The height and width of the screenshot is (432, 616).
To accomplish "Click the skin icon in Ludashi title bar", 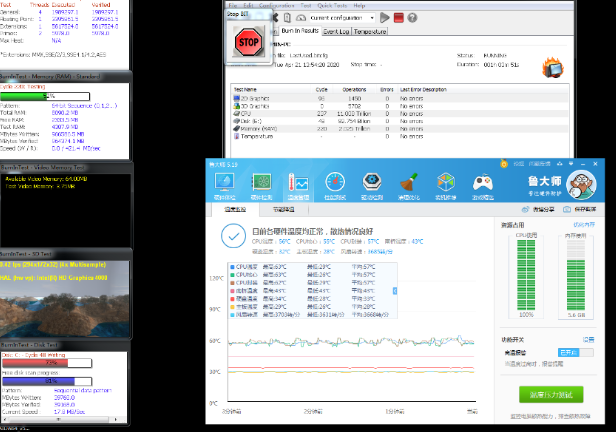I will (559, 163).
